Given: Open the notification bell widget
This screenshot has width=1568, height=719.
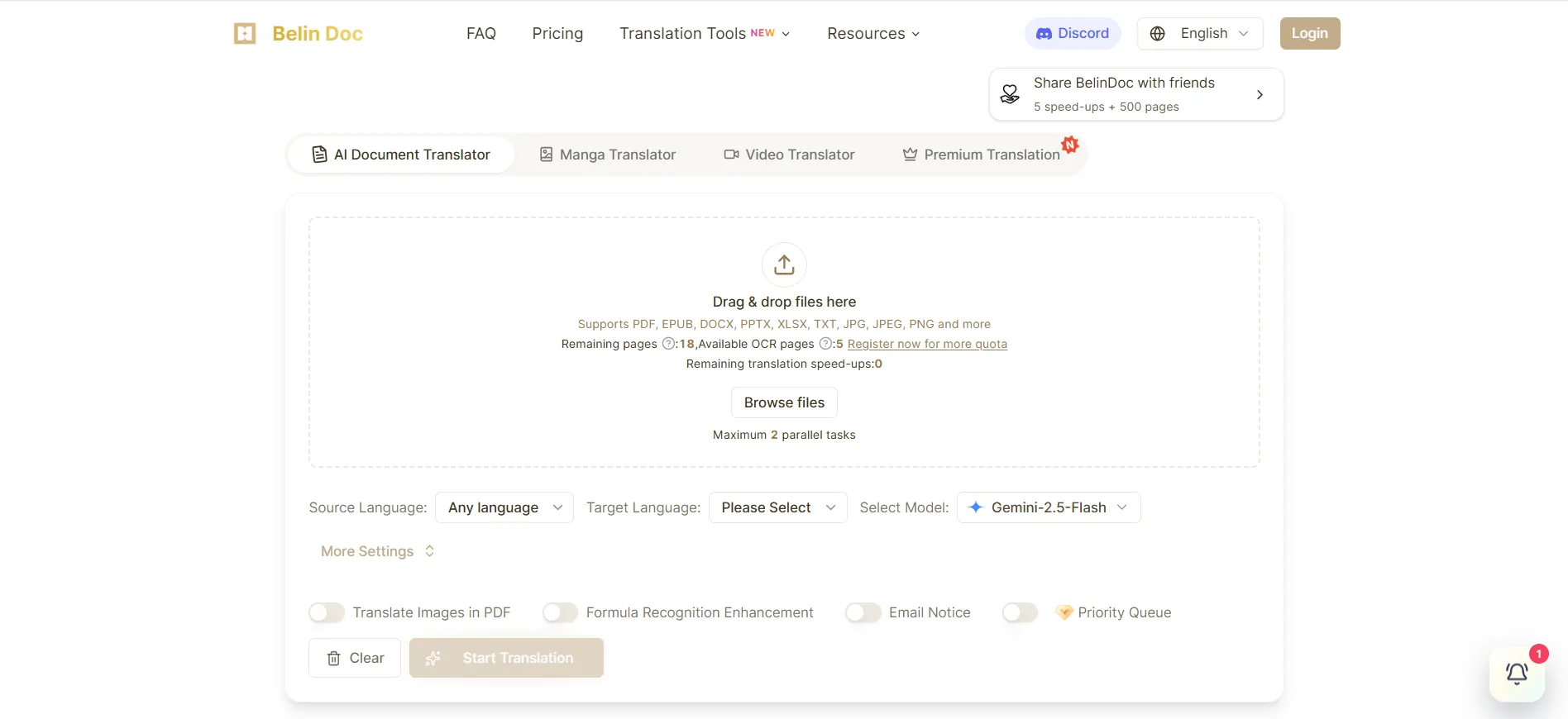Looking at the screenshot, I should coord(1517,674).
